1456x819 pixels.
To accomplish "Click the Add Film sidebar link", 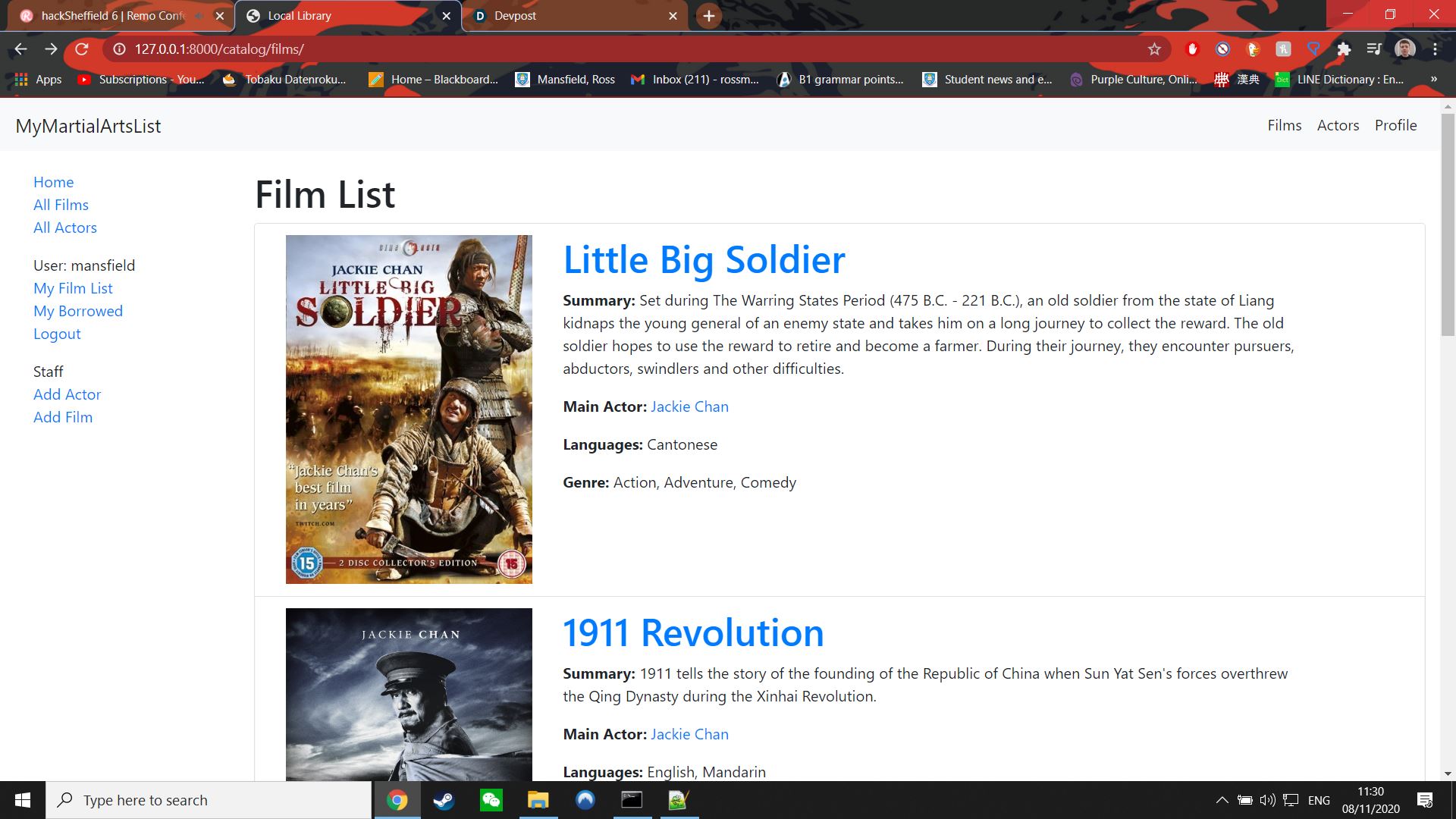I will pos(63,417).
